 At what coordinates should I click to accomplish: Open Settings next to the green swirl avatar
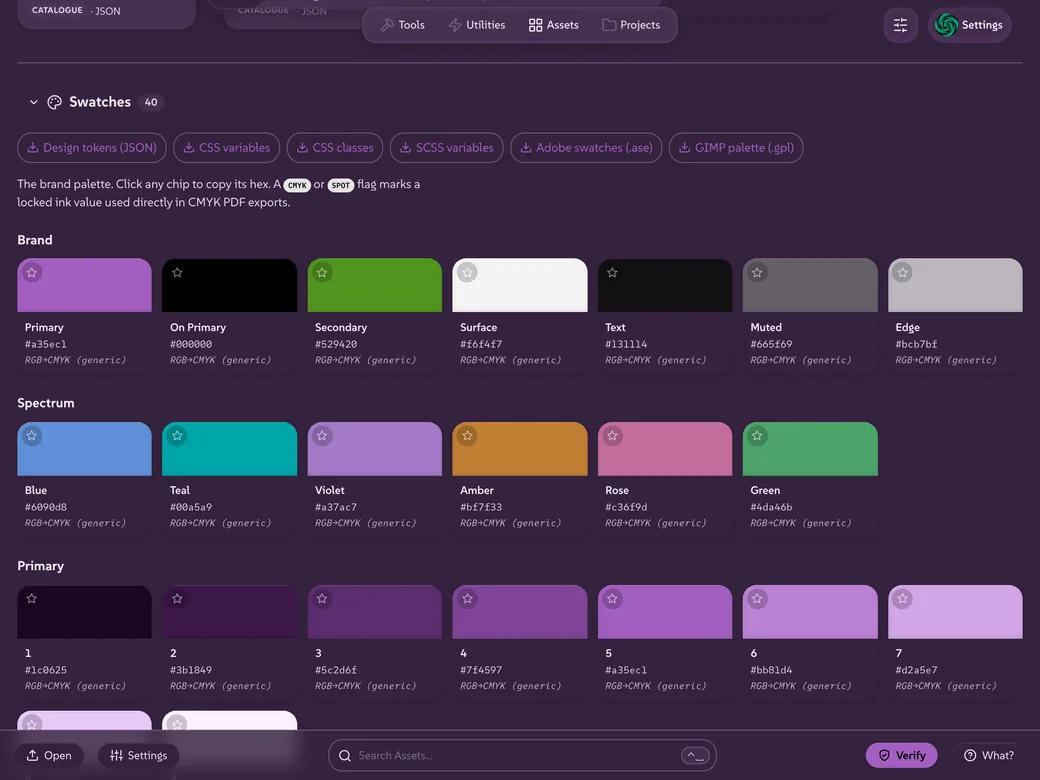969,25
